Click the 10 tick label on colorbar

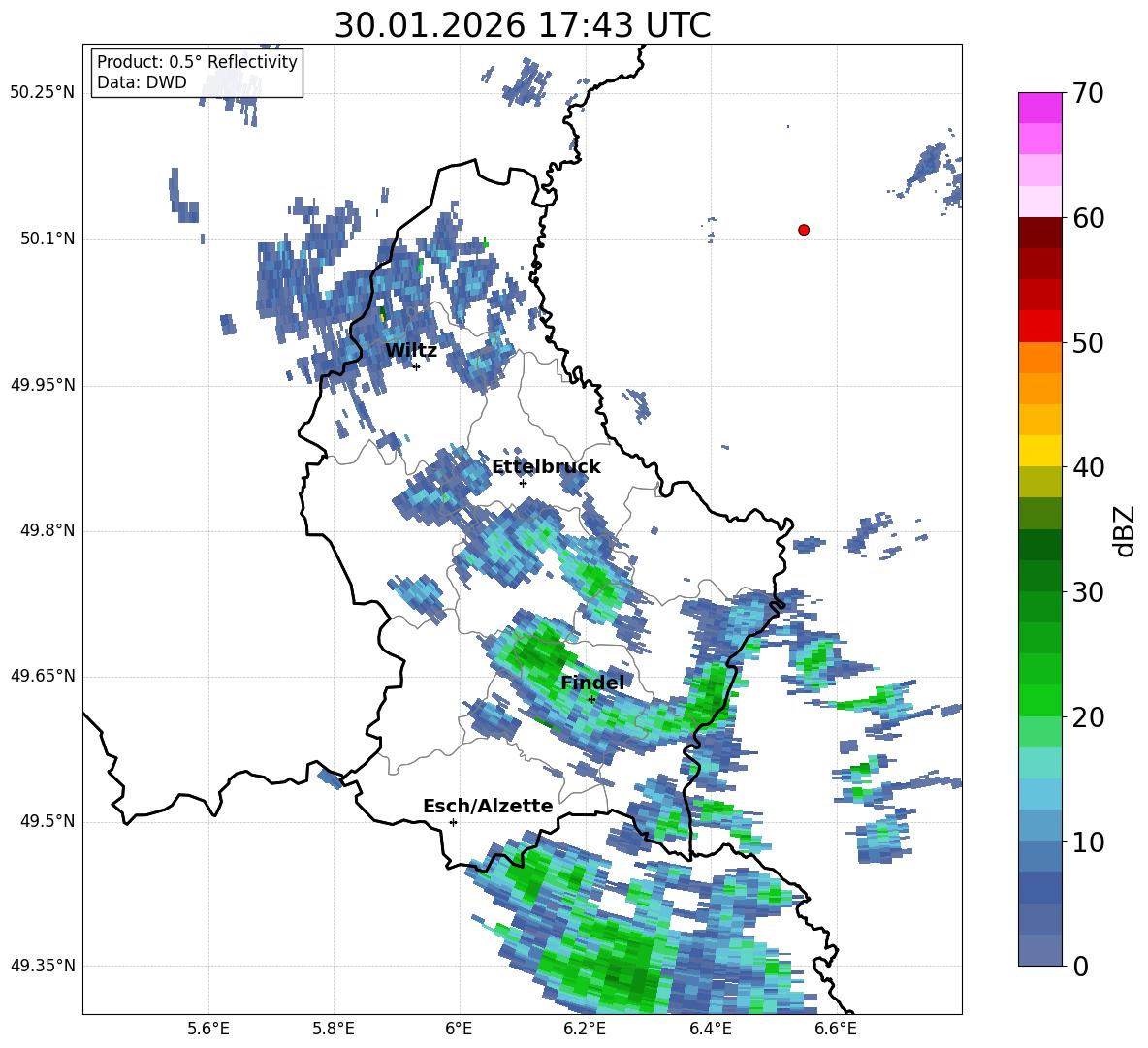click(1088, 842)
